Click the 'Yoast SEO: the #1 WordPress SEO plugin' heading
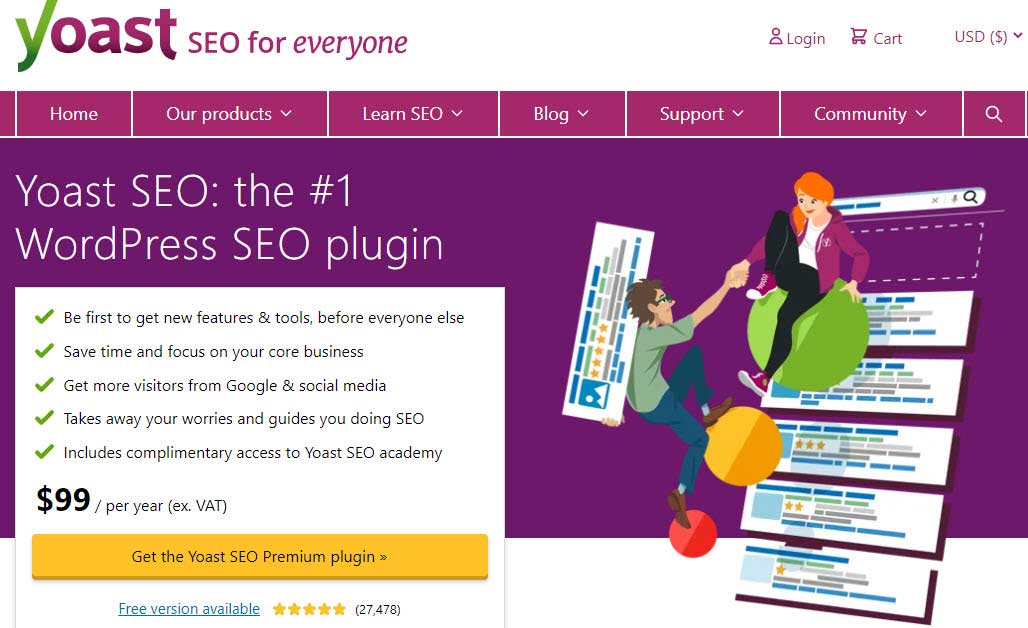This screenshot has height=628, width=1028. pyautogui.click(x=229, y=218)
